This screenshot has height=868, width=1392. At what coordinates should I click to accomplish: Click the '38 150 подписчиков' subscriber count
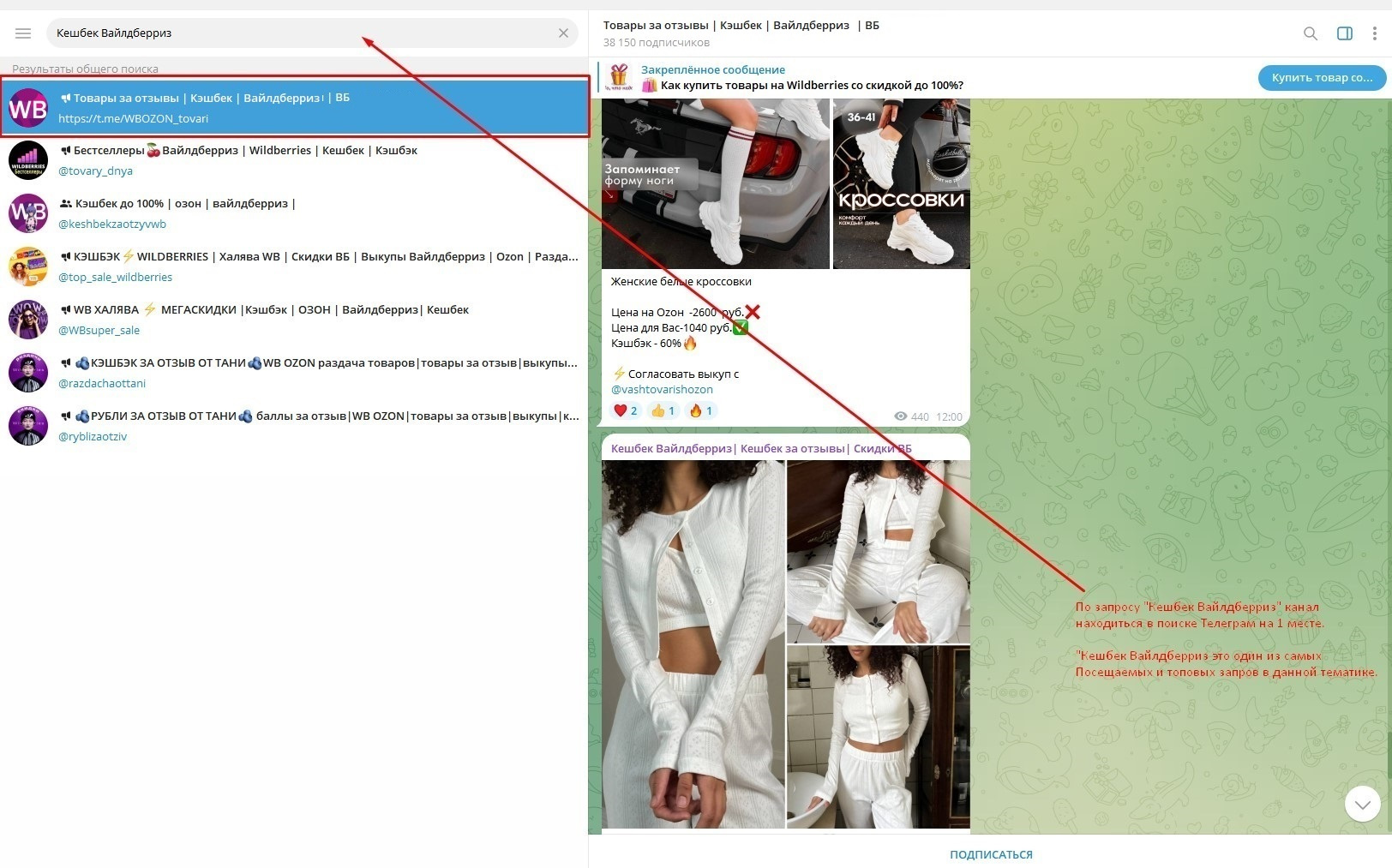657,43
